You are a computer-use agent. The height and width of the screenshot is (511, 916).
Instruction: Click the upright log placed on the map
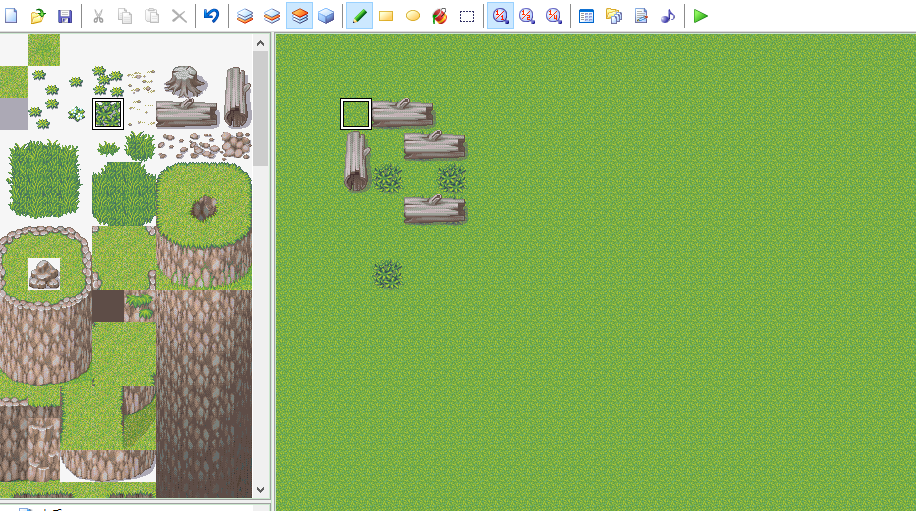356,161
